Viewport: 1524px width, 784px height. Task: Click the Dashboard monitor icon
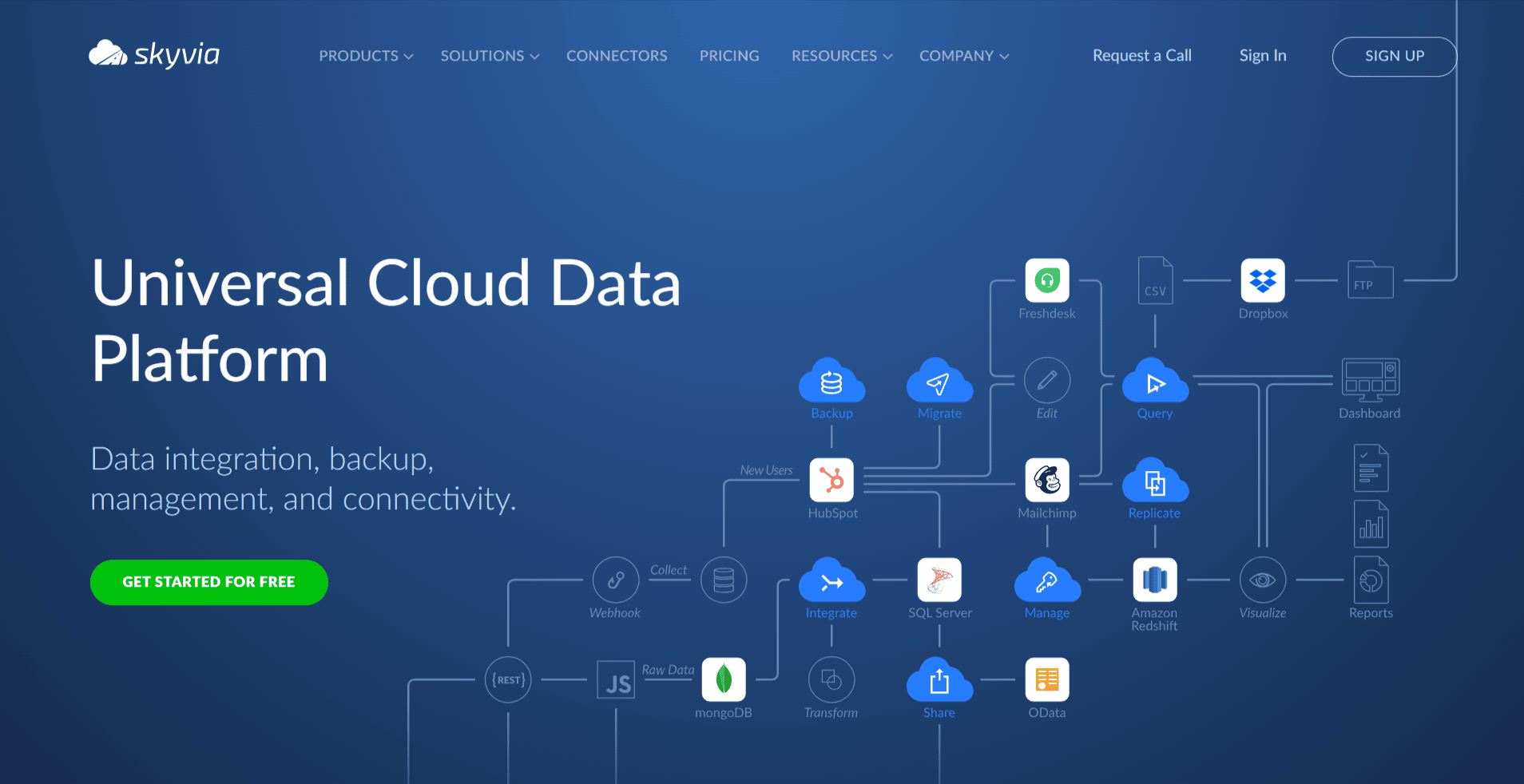[x=1371, y=380]
